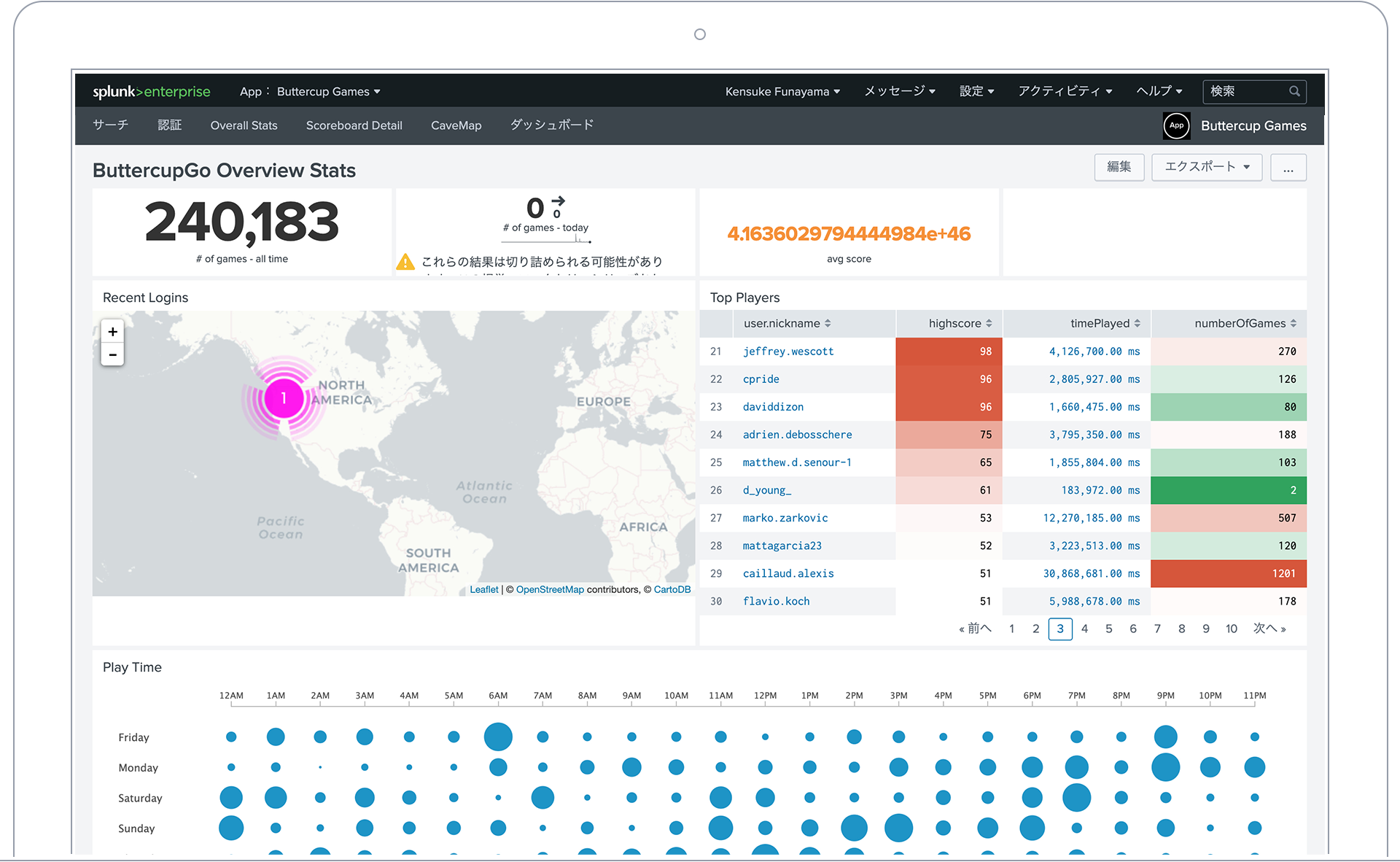Click the 0 games today value

pyautogui.click(x=536, y=209)
